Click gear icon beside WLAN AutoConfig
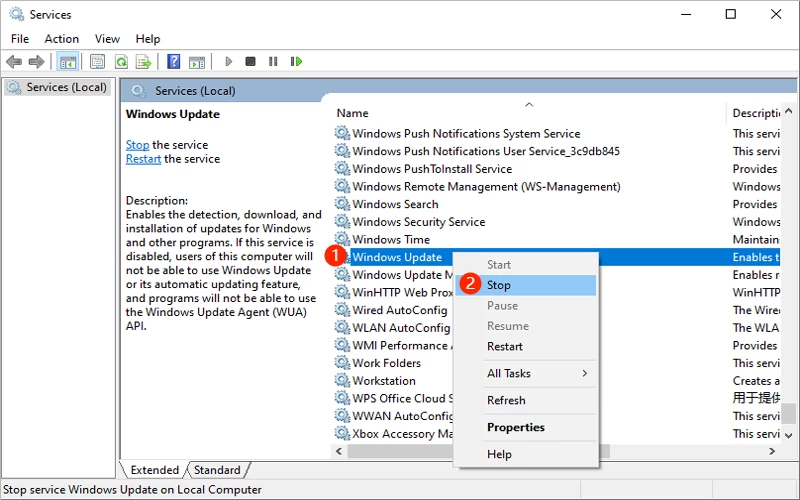Viewport: 800px width, 500px height. coord(342,328)
